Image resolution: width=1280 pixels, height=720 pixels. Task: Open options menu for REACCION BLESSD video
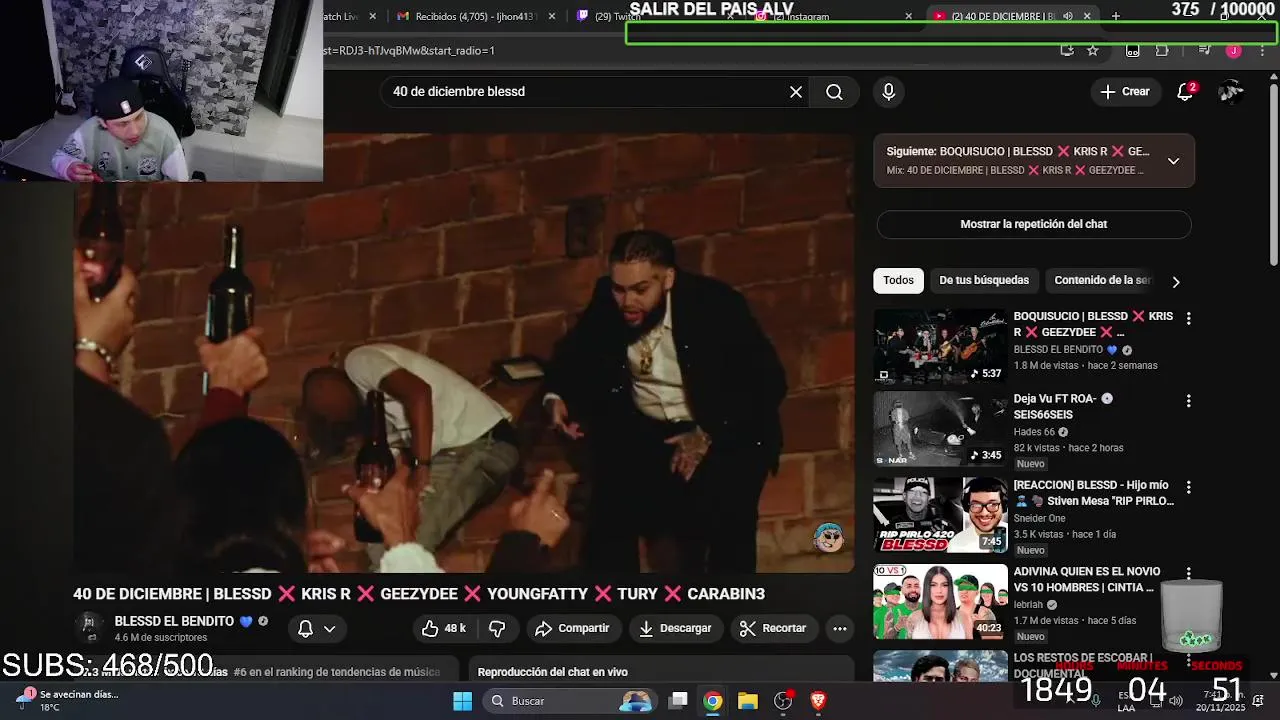pyautogui.click(x=1188, y=487)
